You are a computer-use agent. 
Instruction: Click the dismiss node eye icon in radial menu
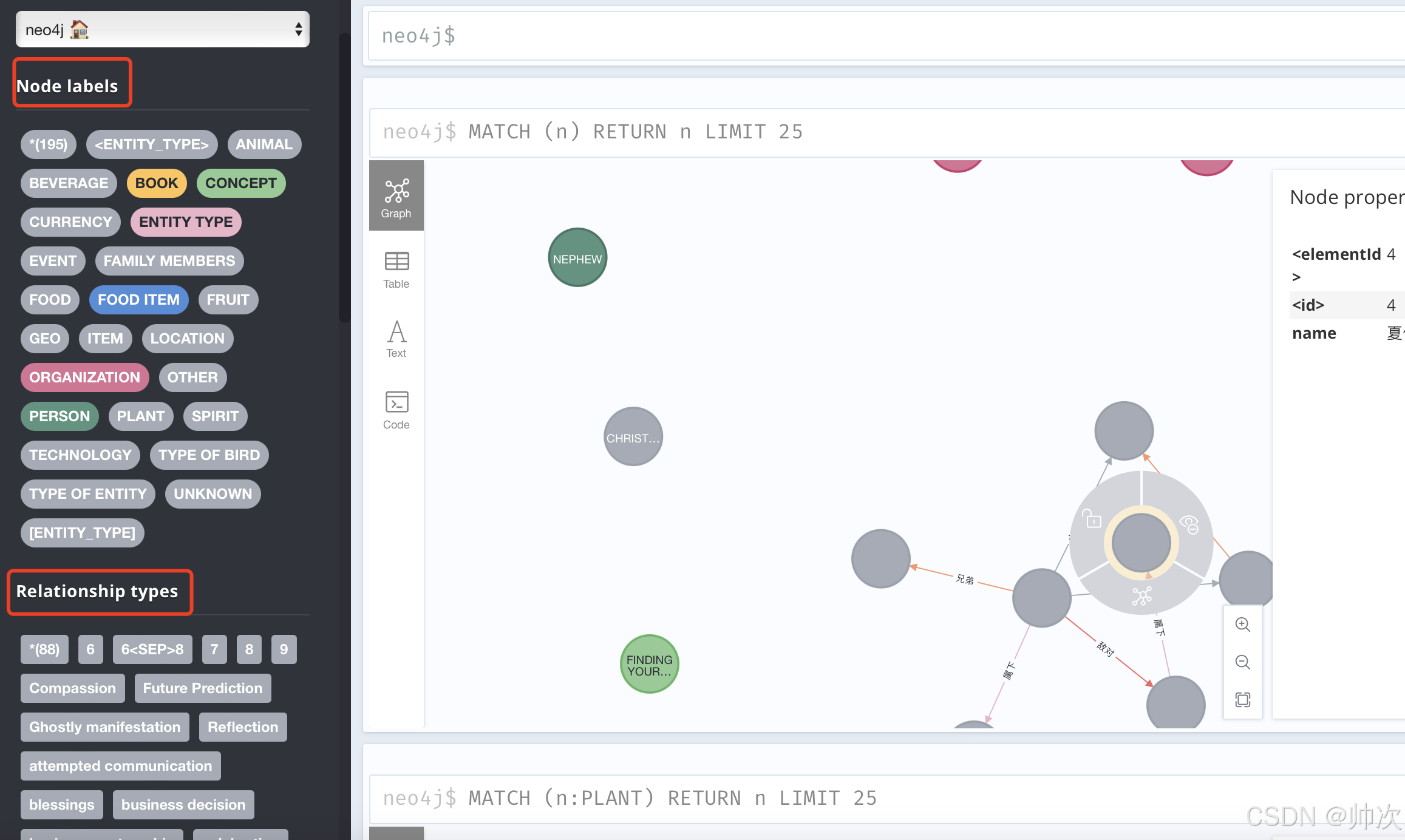pos(1189,524)
